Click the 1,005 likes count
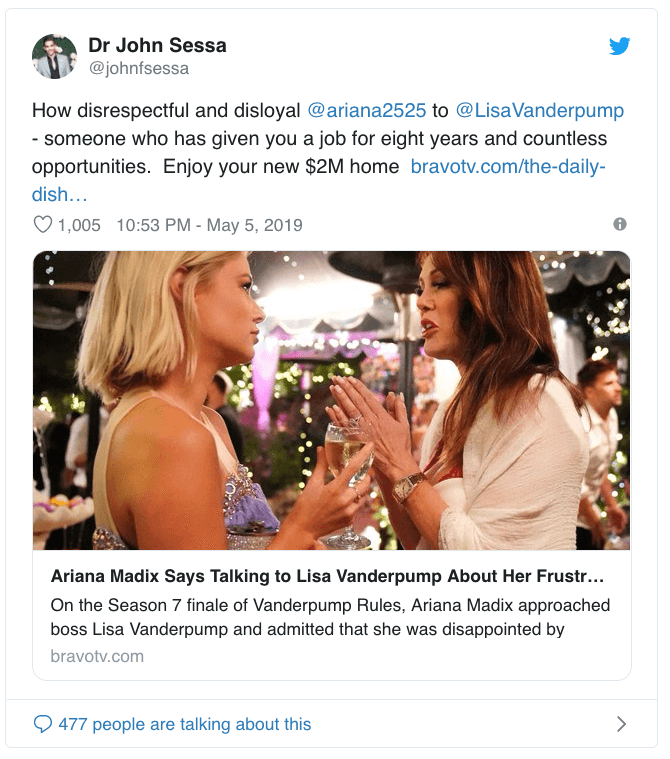The image size is (670, 759). point(79,225)
